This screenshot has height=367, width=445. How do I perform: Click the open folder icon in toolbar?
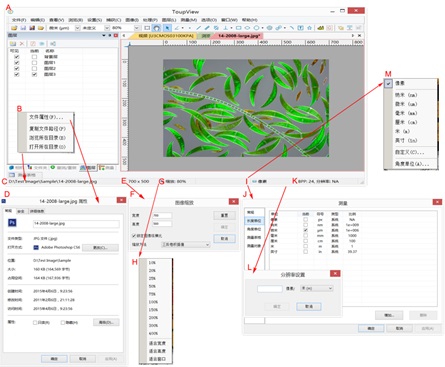click(x=14, y=28)
